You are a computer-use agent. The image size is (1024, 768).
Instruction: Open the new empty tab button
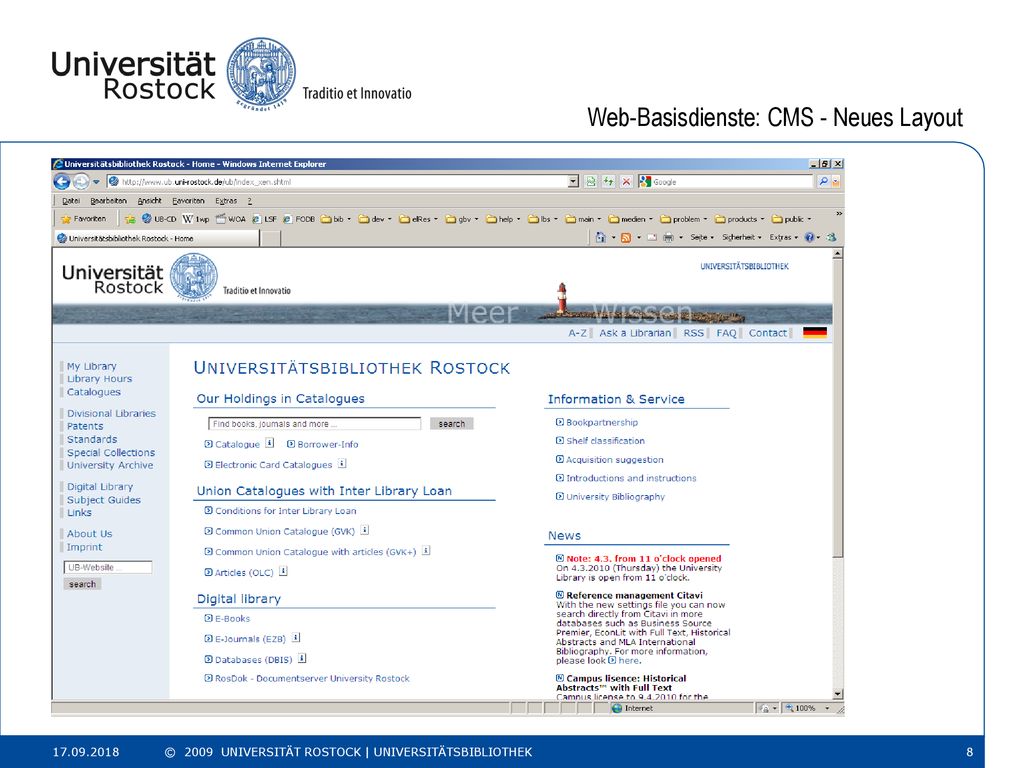(x=270, y=238)
